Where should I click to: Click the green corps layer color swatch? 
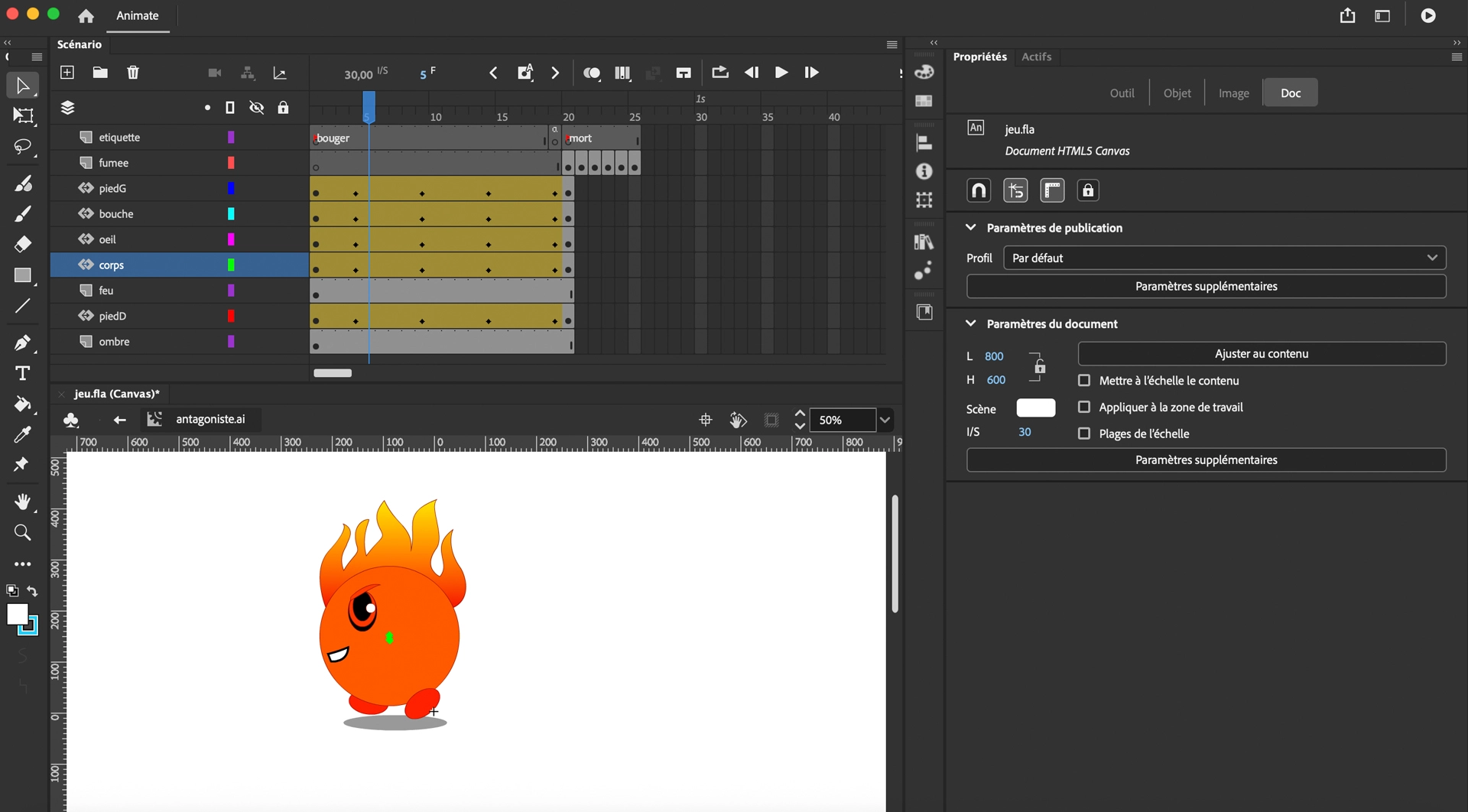[230, 265]
